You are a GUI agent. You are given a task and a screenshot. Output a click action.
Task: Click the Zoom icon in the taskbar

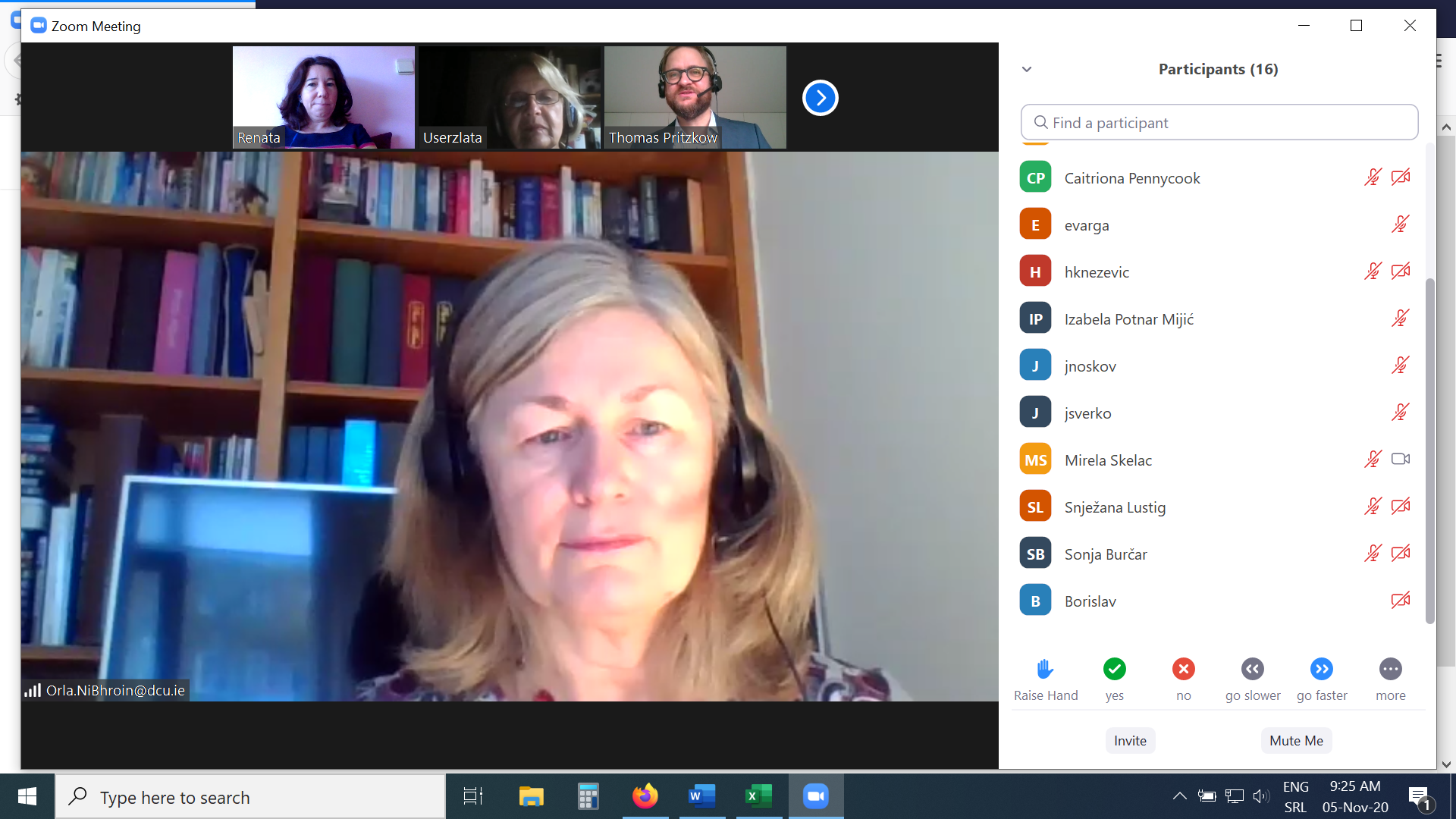816,796
